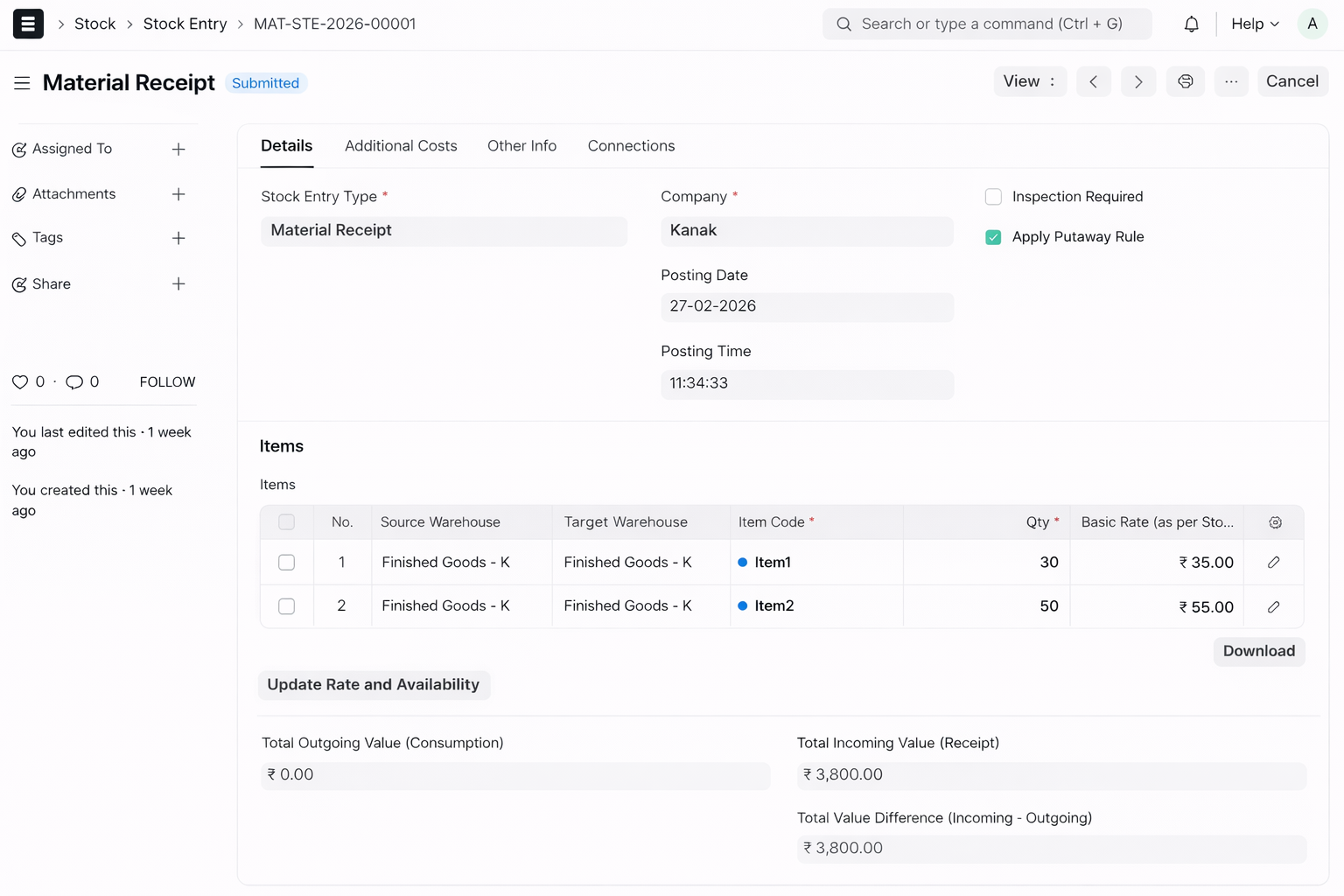This screenshot has height=896, width=1344.
Task: Select row 2 Item2 checkbox
Action: [x=286, y=606]
